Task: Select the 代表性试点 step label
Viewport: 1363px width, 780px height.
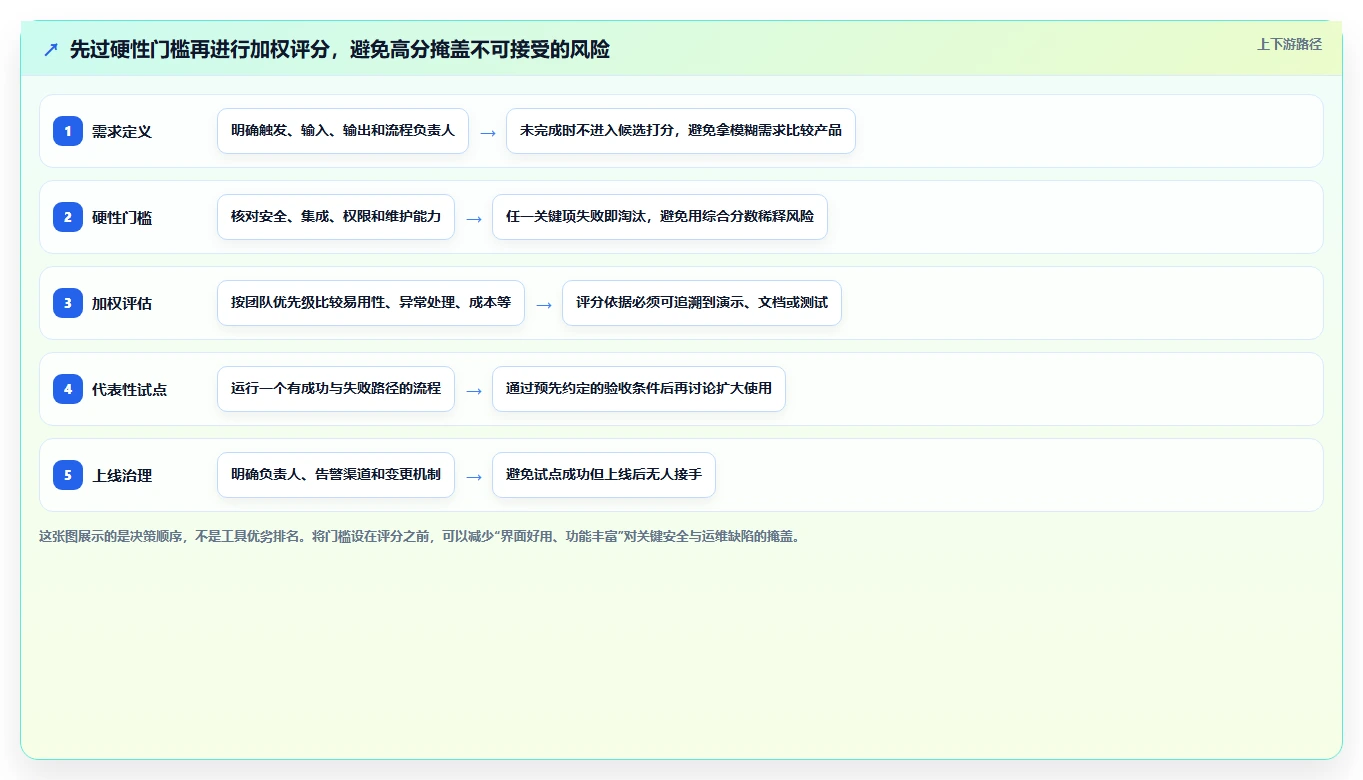Action: click(129, 389)
